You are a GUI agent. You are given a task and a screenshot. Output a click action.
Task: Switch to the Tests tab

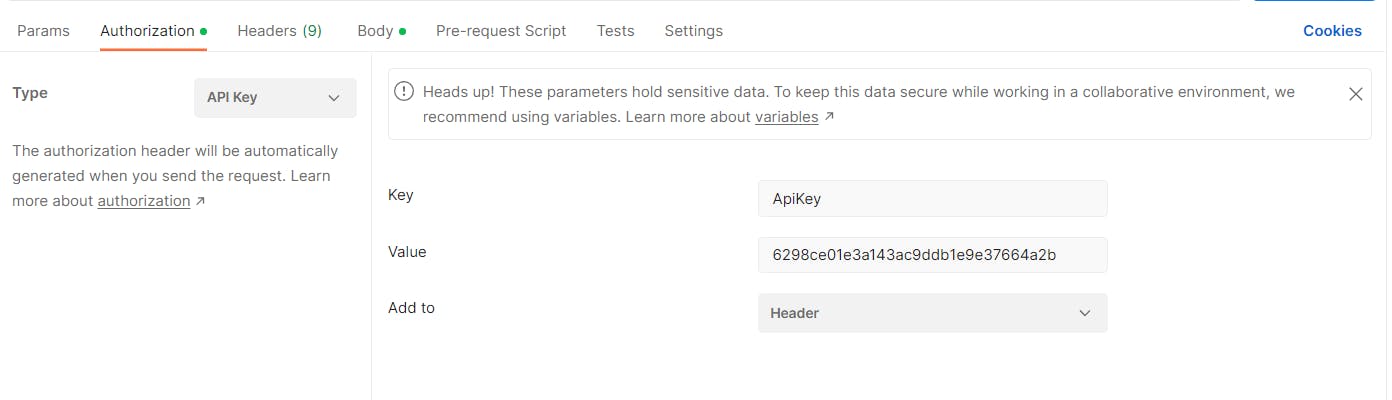coord(615,31)
